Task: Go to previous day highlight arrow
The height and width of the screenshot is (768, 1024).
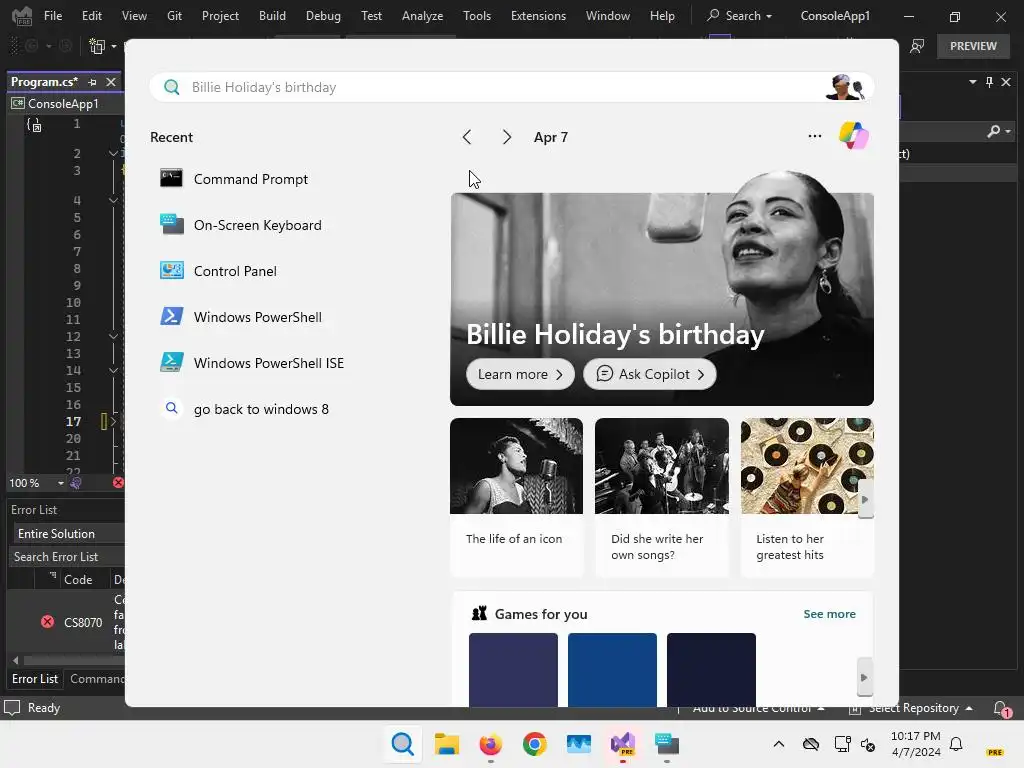Action: click(x=467, y=137)
